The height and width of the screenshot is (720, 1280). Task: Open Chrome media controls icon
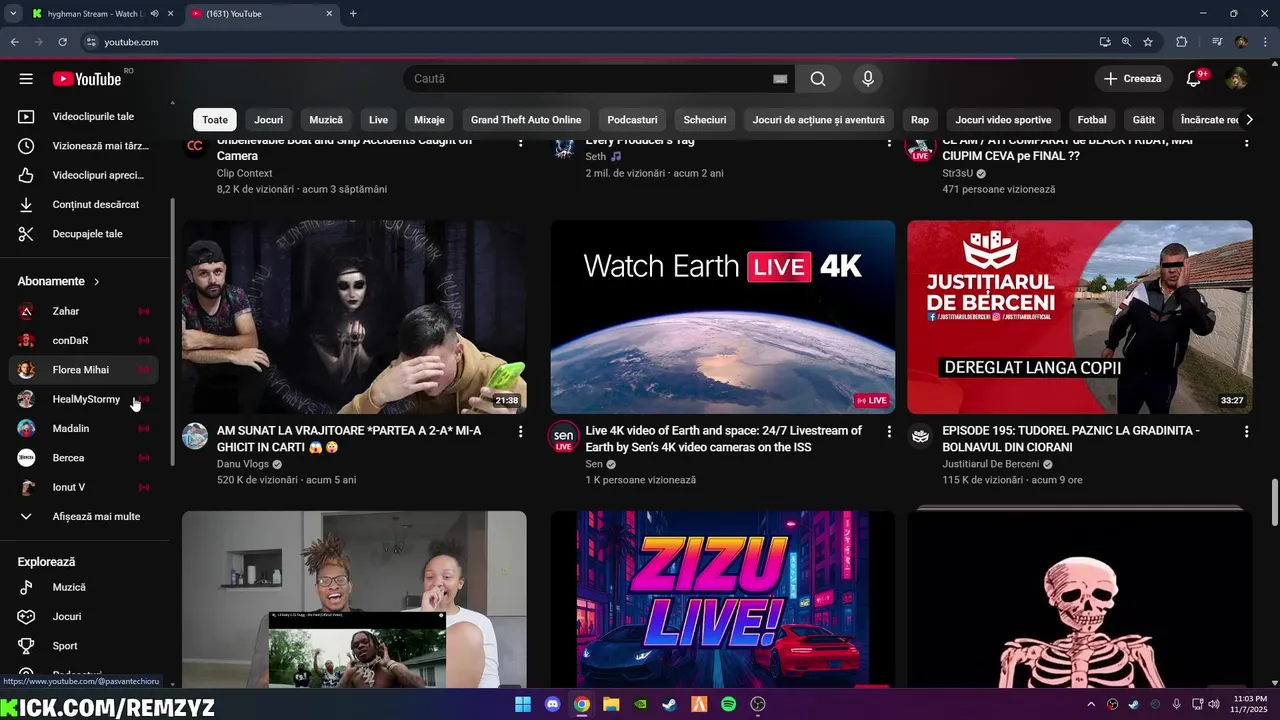pyautogui.click(x=1217, y=42)
